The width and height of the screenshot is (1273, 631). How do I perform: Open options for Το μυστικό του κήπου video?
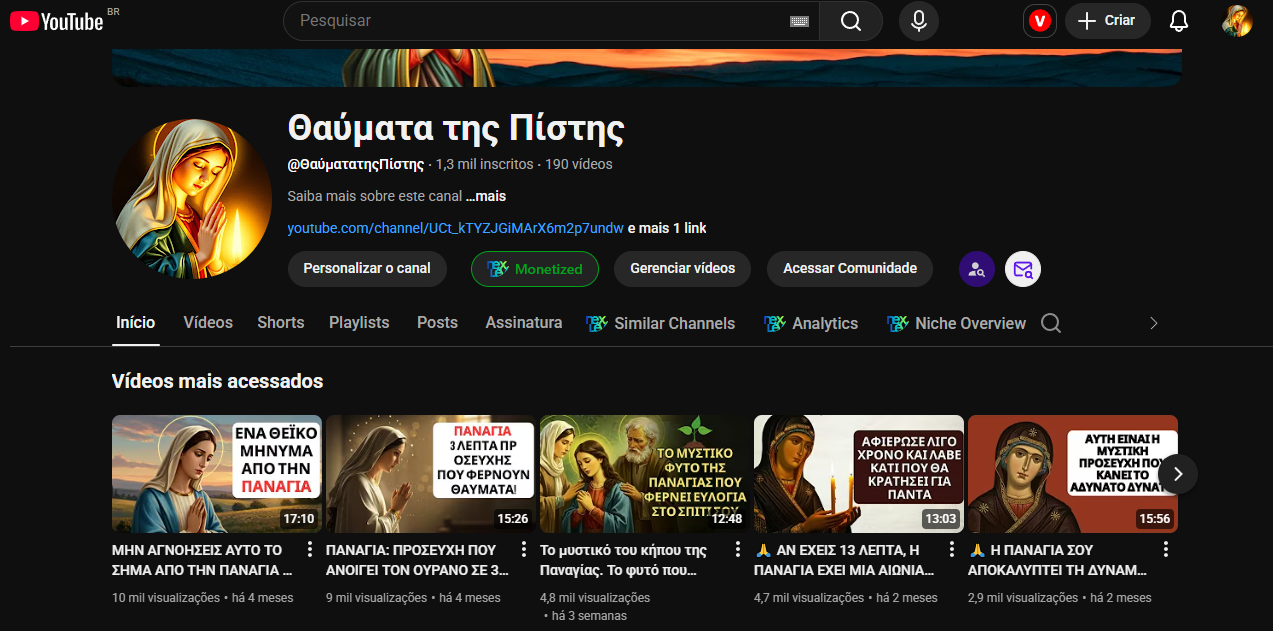(738, 550)
